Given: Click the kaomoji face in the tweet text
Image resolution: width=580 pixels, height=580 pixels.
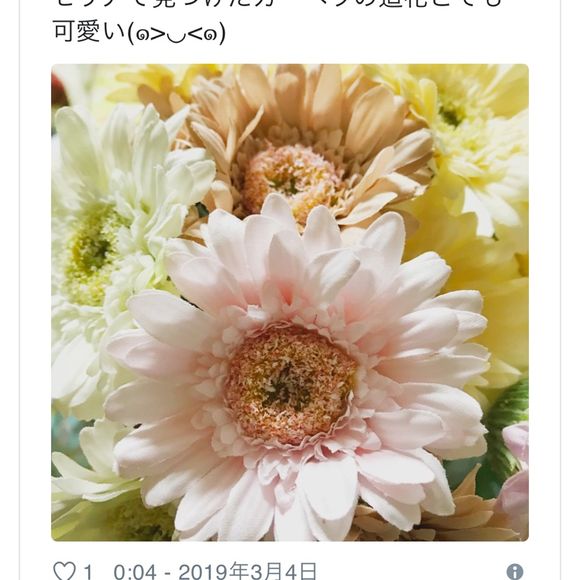Looking at the screenshot, I should pos(176,34).
